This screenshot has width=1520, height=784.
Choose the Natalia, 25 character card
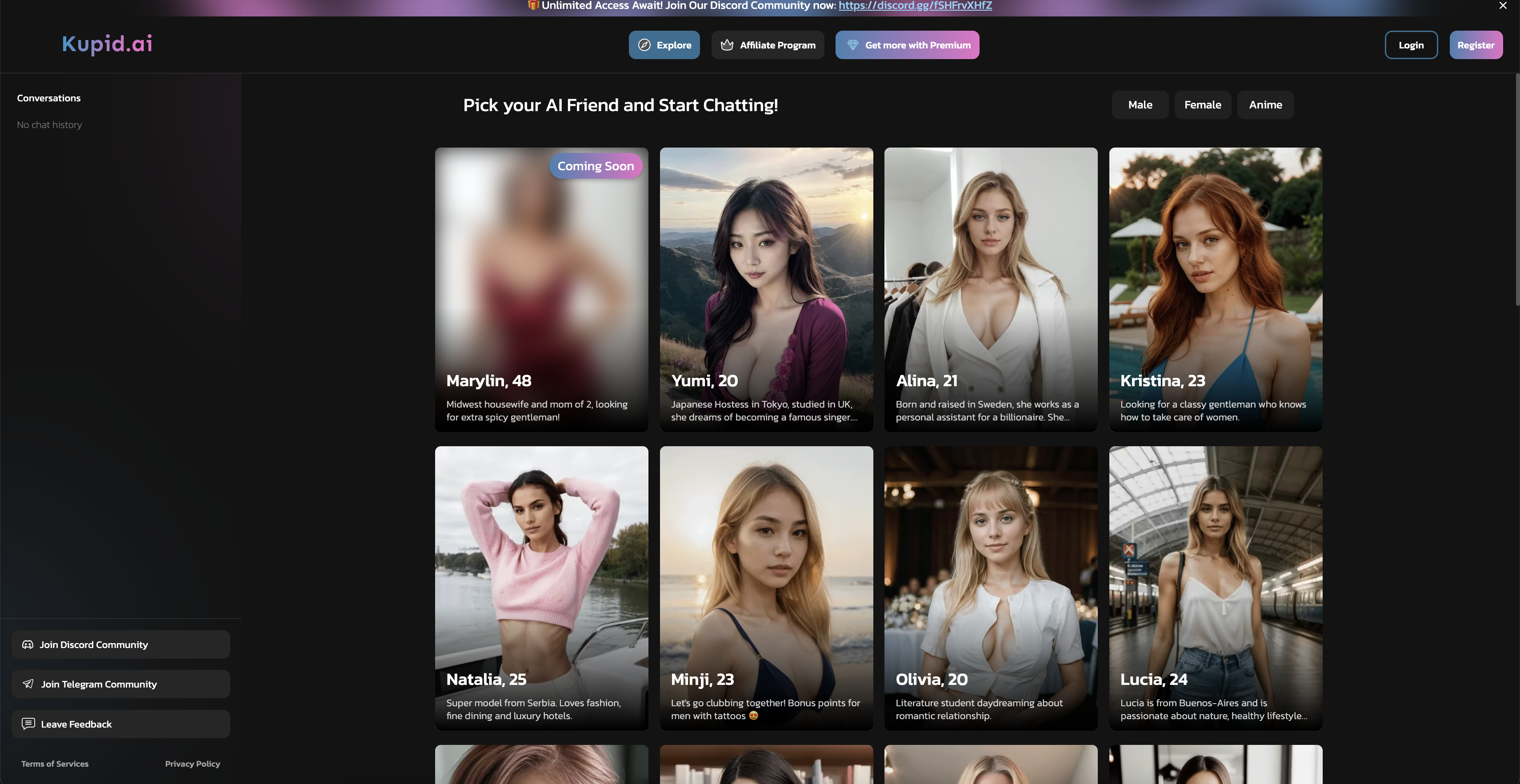pyautogui.click(x=541, y=588)
